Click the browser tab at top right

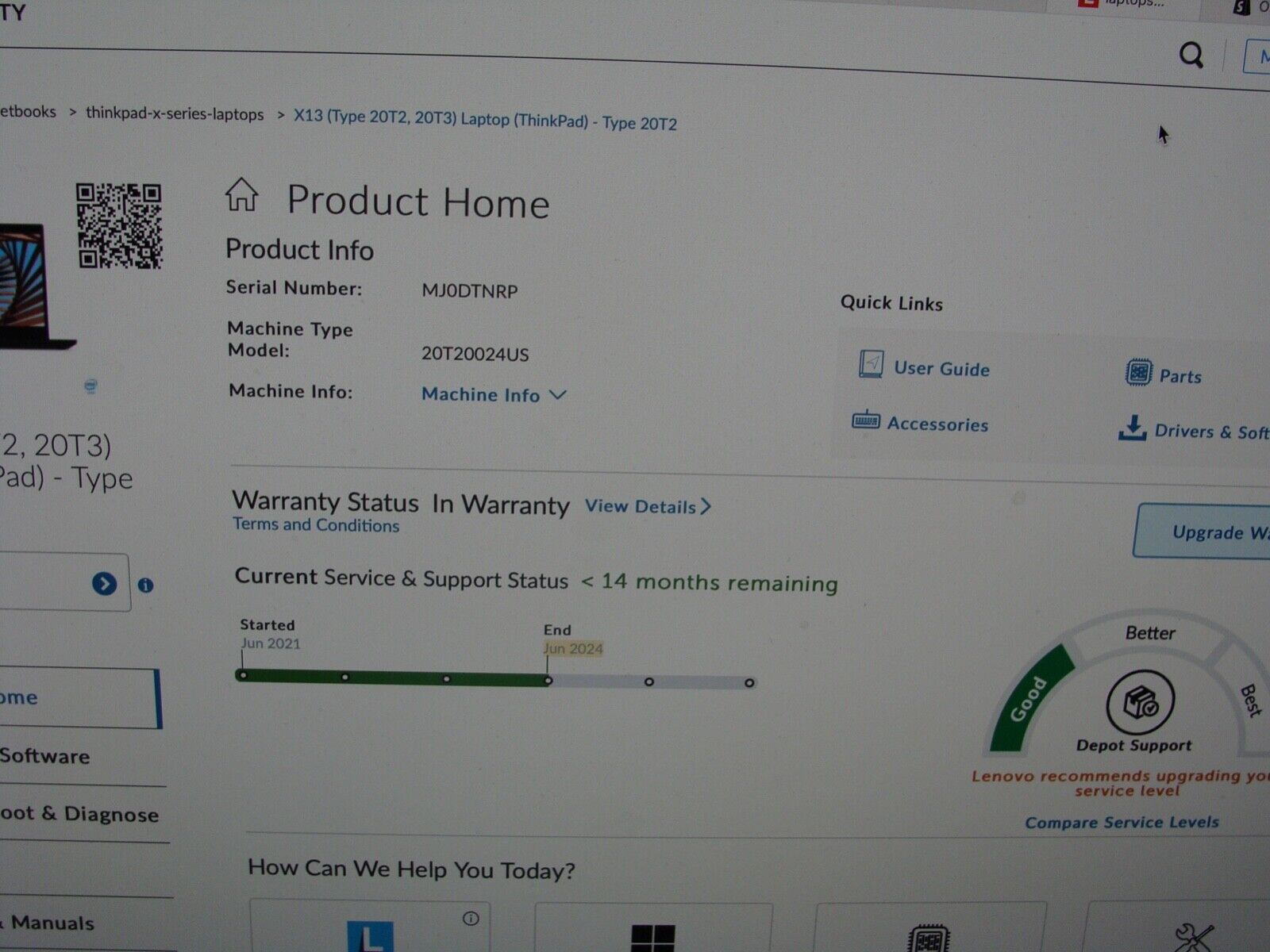[1125, 4]
